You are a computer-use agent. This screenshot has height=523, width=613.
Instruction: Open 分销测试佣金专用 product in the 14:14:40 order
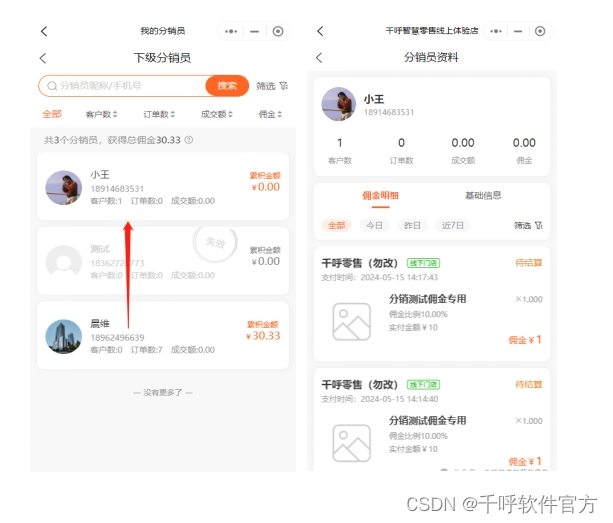(x=427, y=421)
